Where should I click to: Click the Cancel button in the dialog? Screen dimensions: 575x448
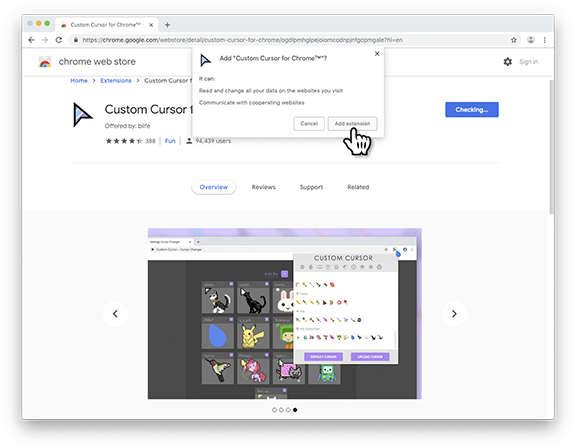pyautogui.click(x=309, y=124)
